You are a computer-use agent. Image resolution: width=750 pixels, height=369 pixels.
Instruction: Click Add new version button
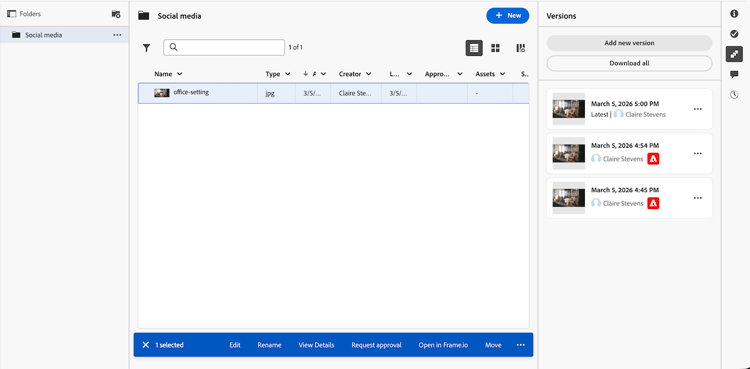coord(629,43)
